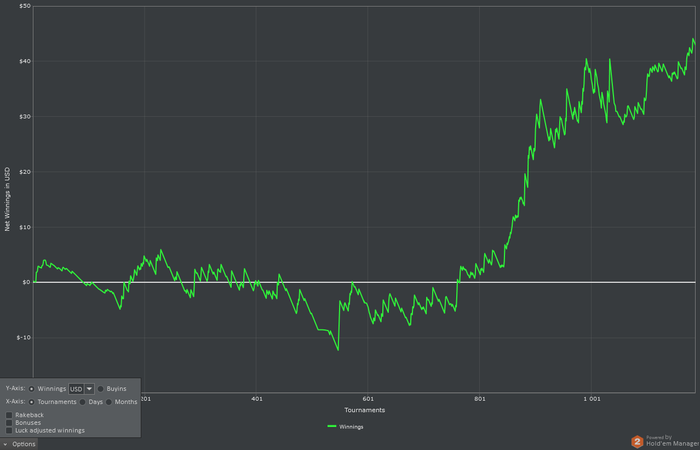Viewport: 700px width, 450px height.
Task: Click the $50 y-axis label
Action: coord(25,6)
